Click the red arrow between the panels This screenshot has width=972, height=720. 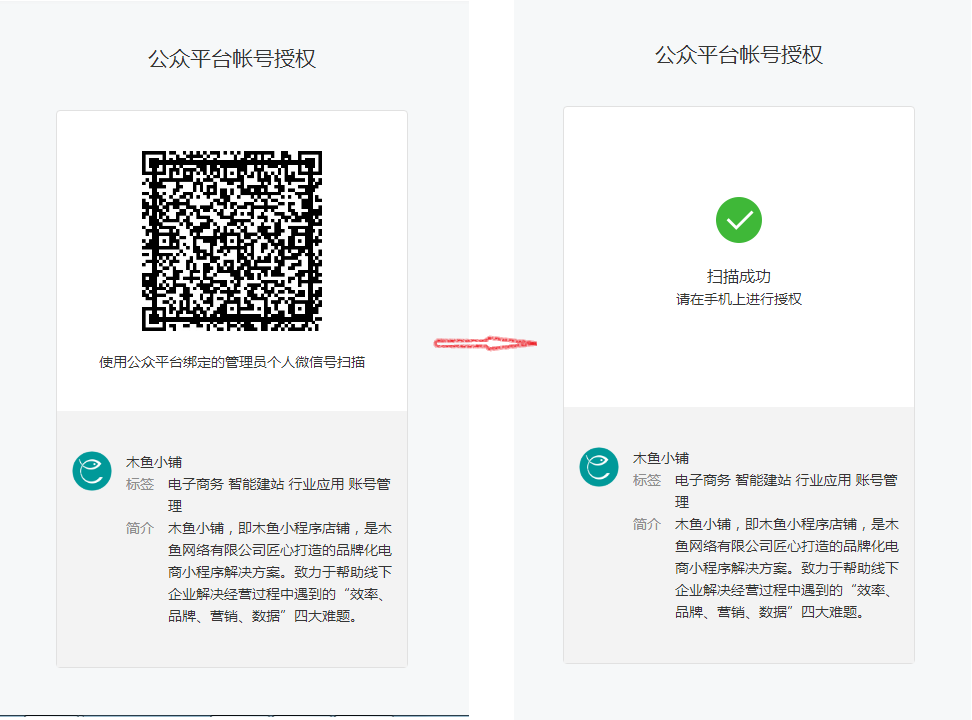tap(487, 344)
